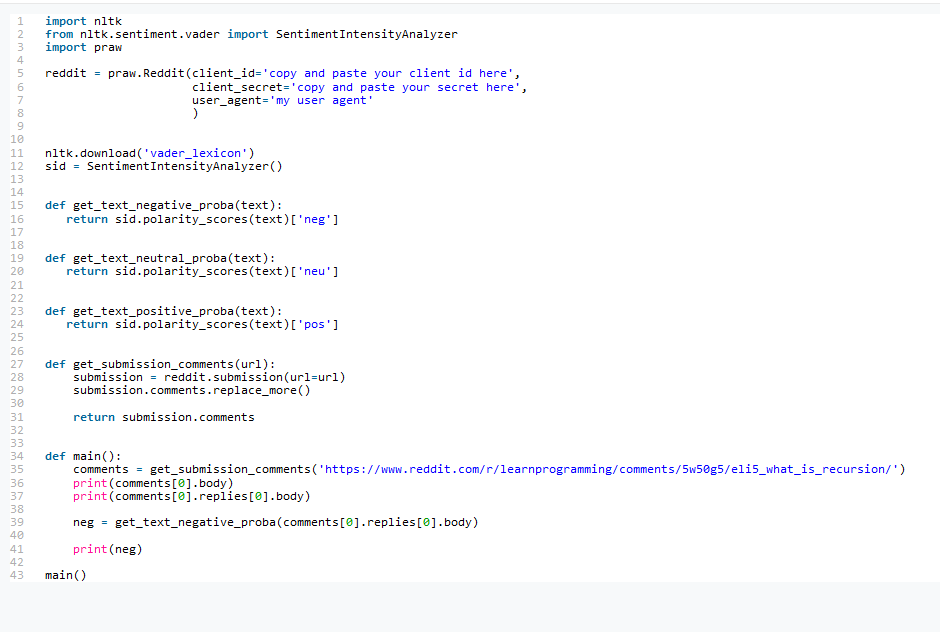Click the 'neg =' assignment on line 39
The height and width of the screenshot is (632, 940).
[x=91, y=522]
